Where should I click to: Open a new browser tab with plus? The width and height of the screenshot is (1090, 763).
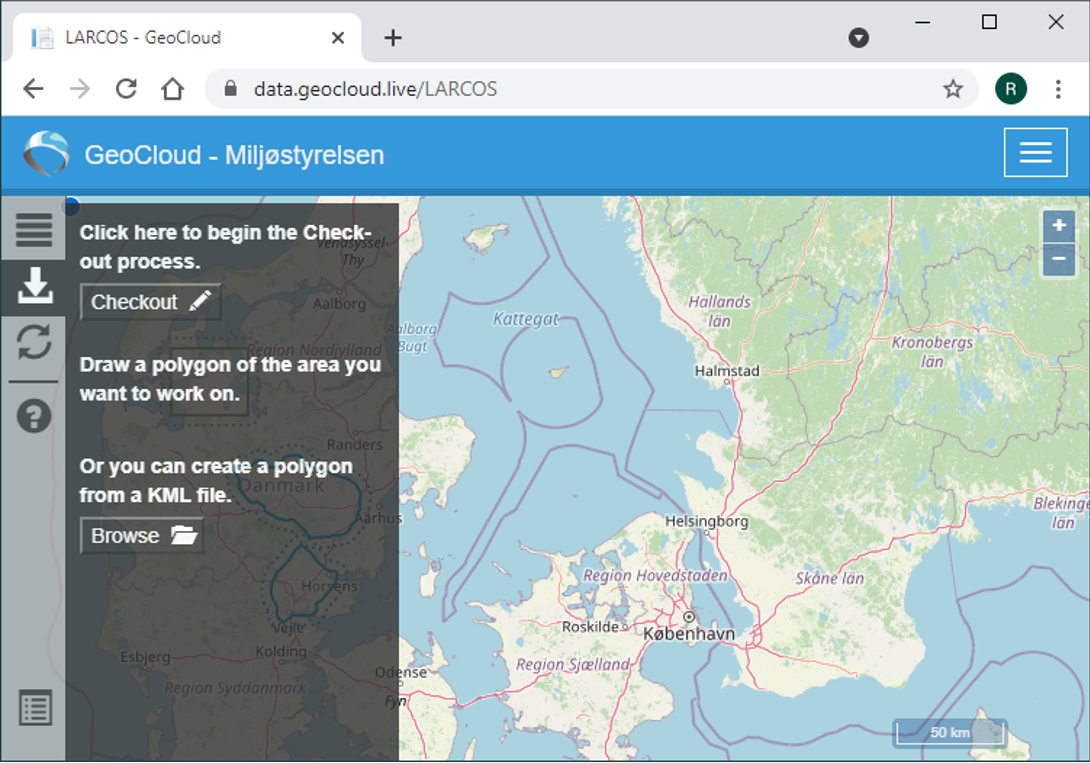[x=393, y=38]
